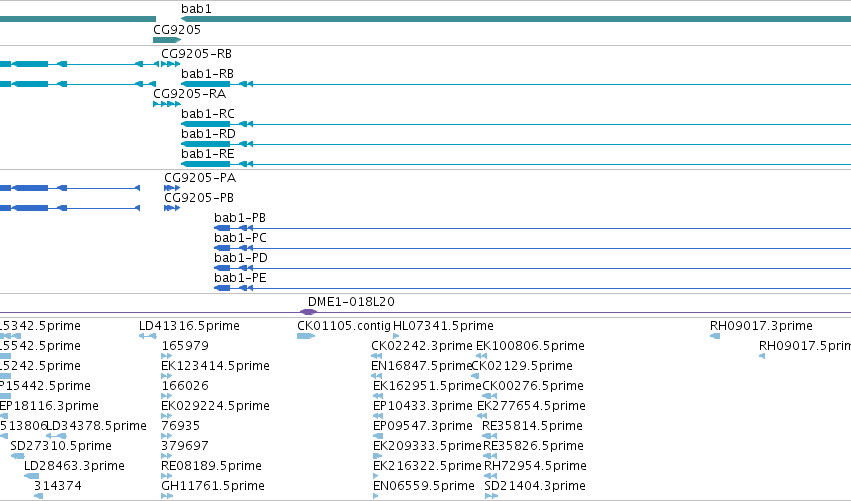Viewport: 851px width, 501px height.
Task: Click the EP10433.3prime label
Action: (x=423, y=407)
